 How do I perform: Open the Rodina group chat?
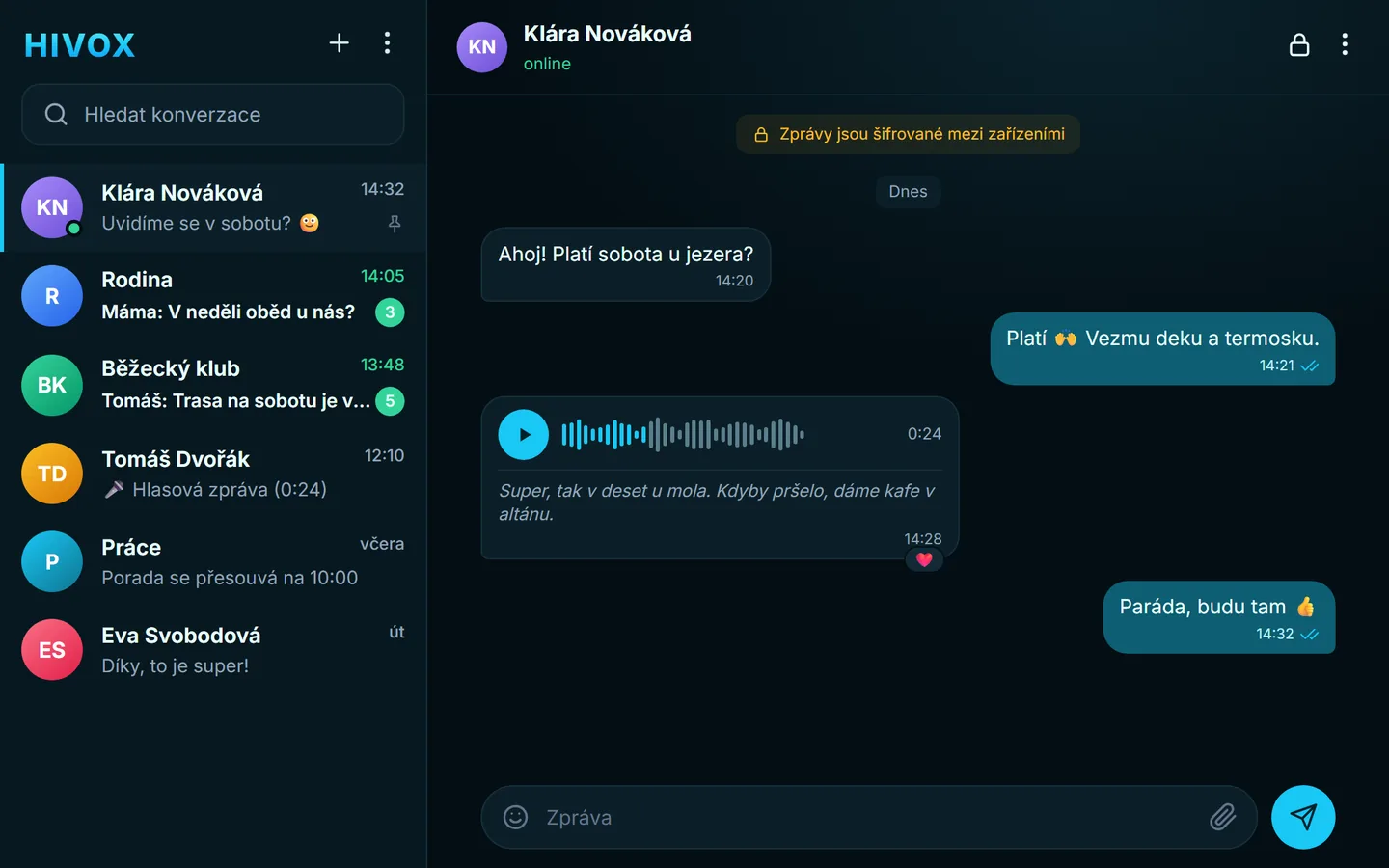point(213,296)
